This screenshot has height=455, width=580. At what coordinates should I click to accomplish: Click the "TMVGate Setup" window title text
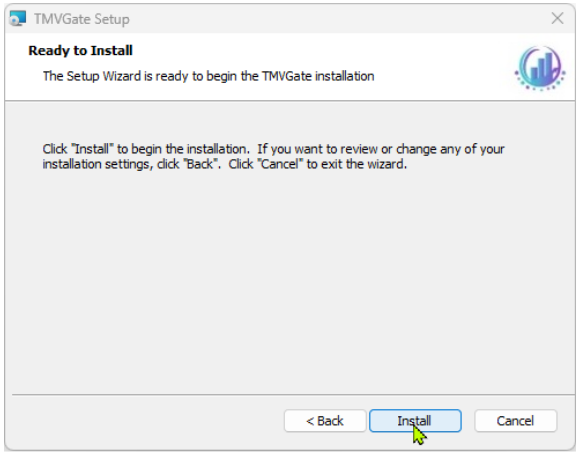[x=82, y=19]
